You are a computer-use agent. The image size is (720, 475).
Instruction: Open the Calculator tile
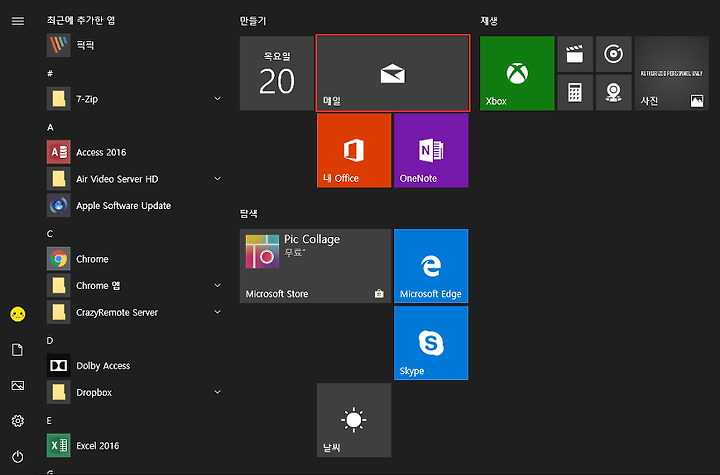tap(575, 93)
